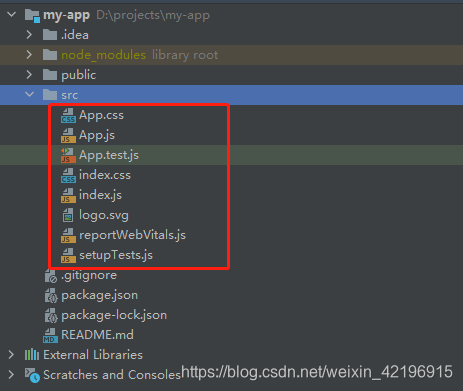Select the README.md file name
Screen dimensions: 463x391
(x=97, y=335)
